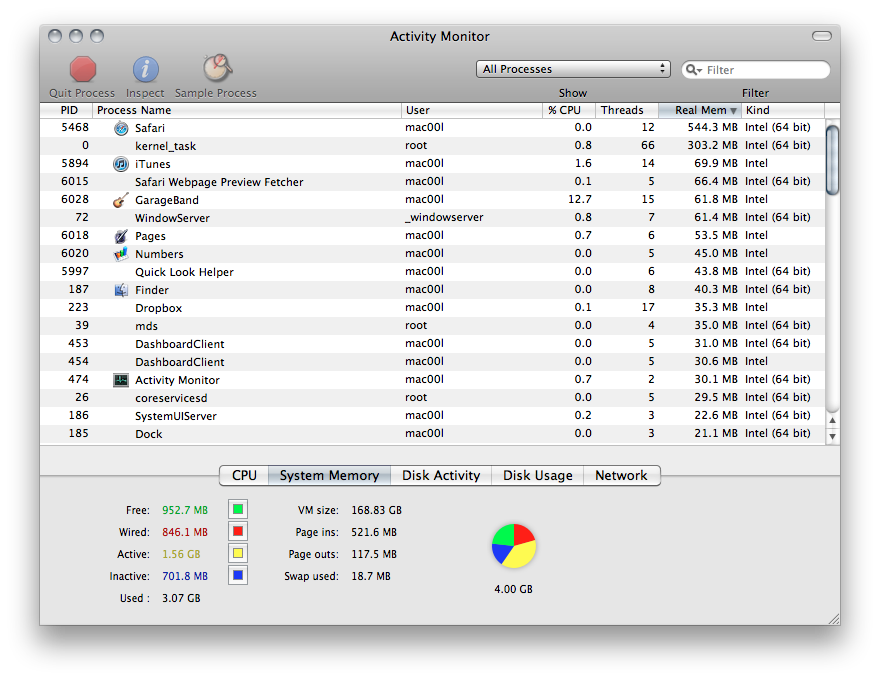The height and width of the screenshot is (680, 880).
Task: Click the yellow Active memory color swatch
Action: click(238, 553)
